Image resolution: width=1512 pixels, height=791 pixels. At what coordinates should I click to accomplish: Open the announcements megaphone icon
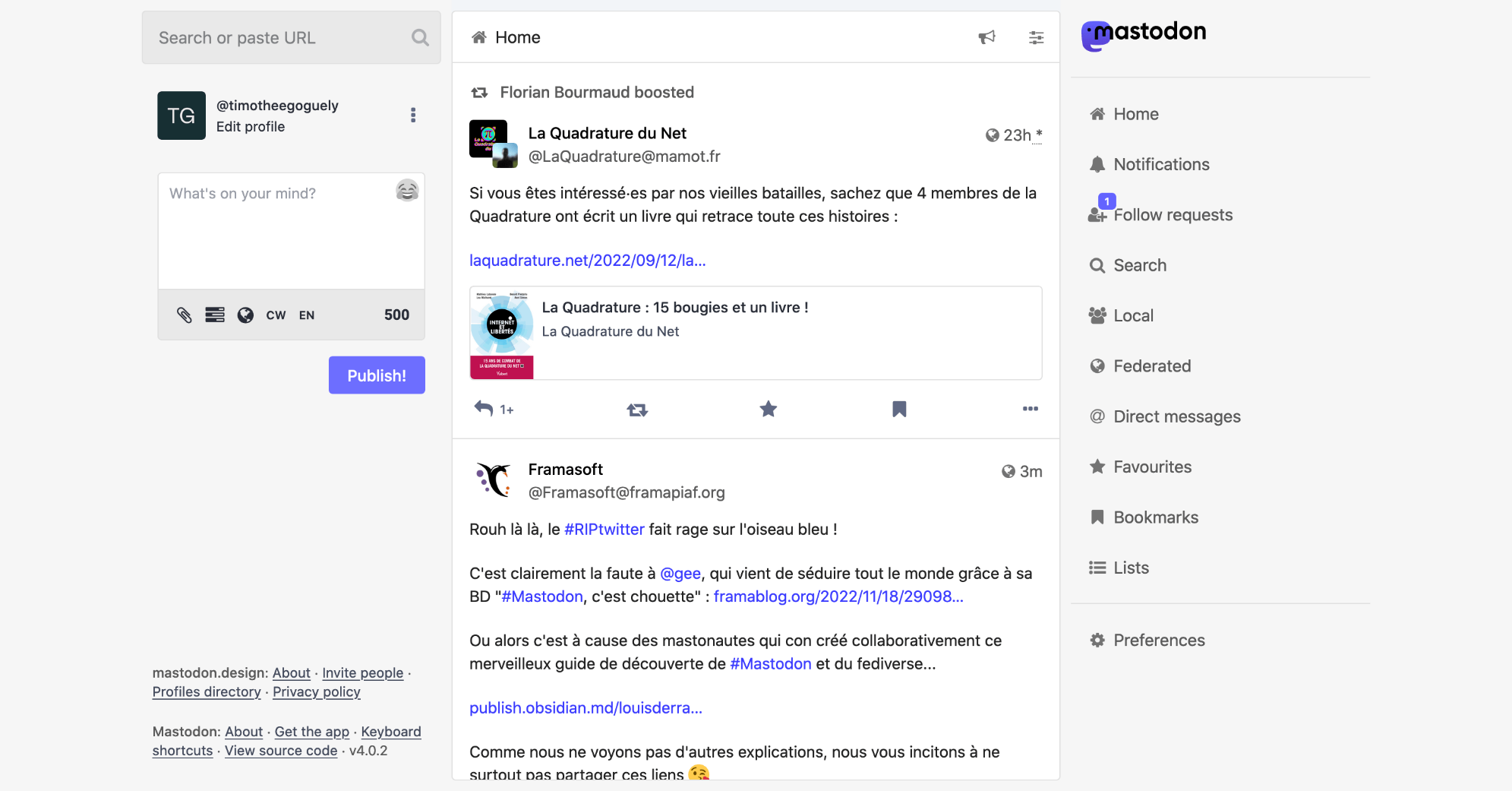click(x=986, y=37)
